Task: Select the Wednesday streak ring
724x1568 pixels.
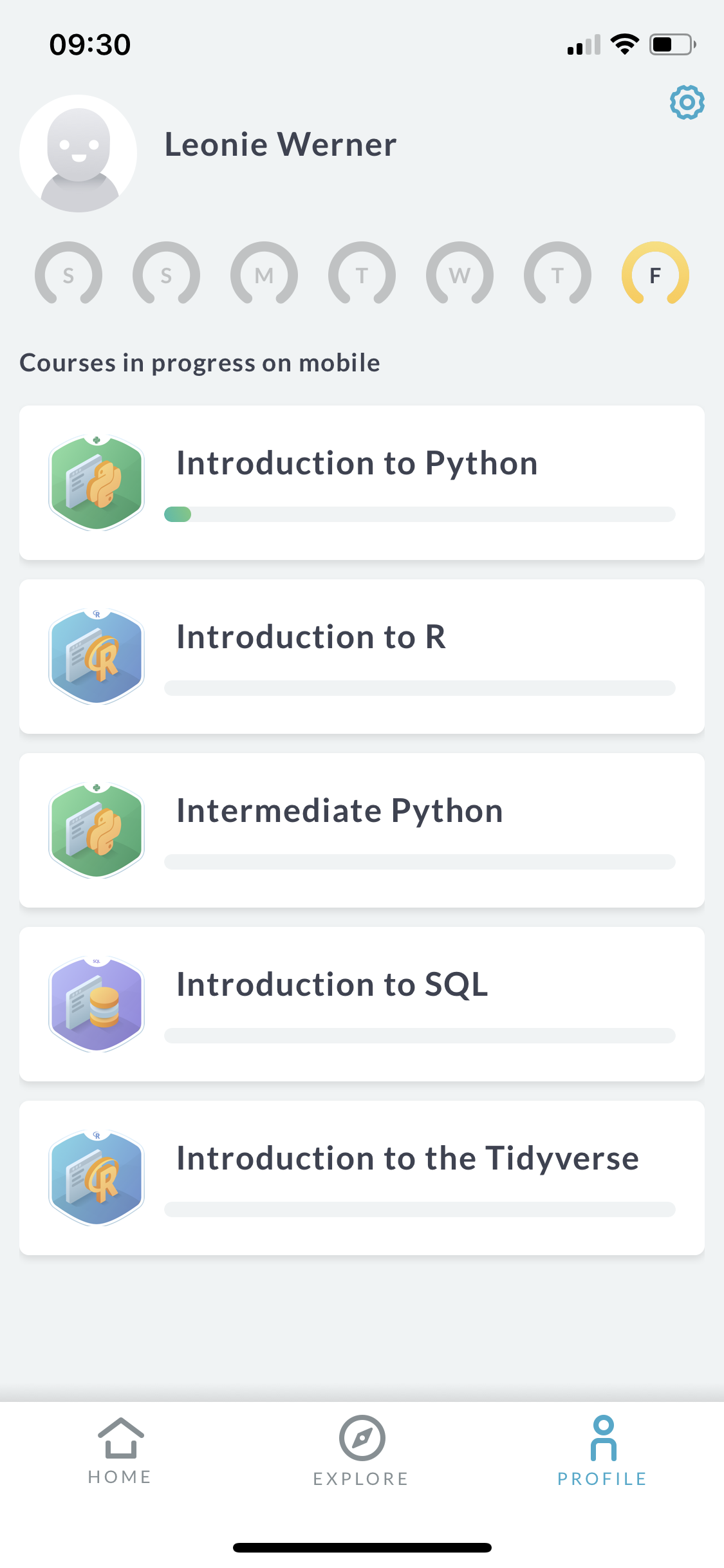Action: click(x=459, y=275)
